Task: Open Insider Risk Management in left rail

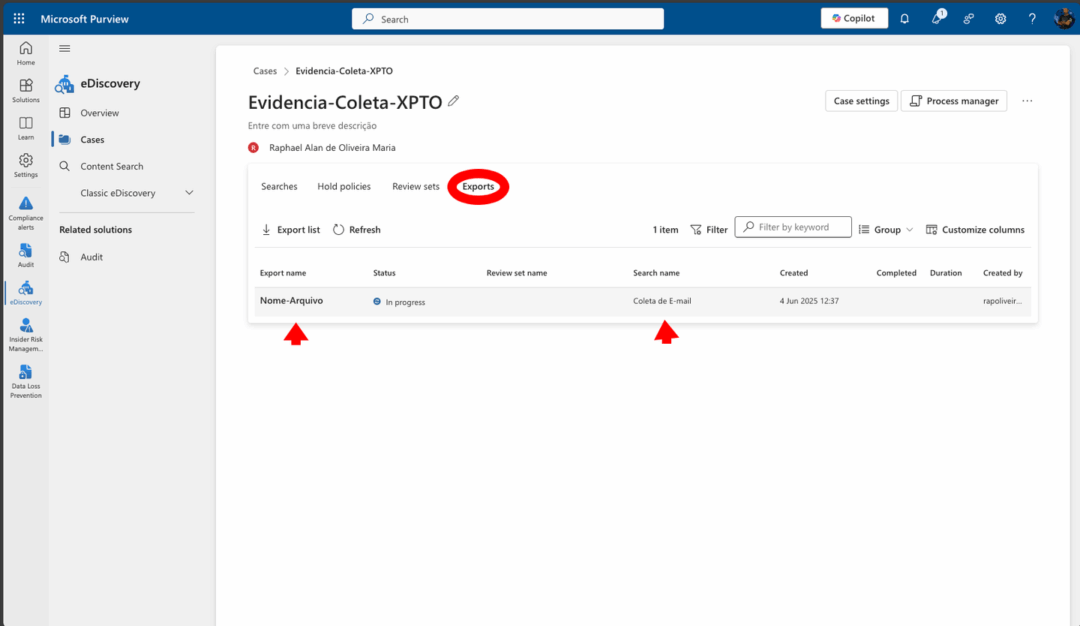Action: (x=25, y=335)
